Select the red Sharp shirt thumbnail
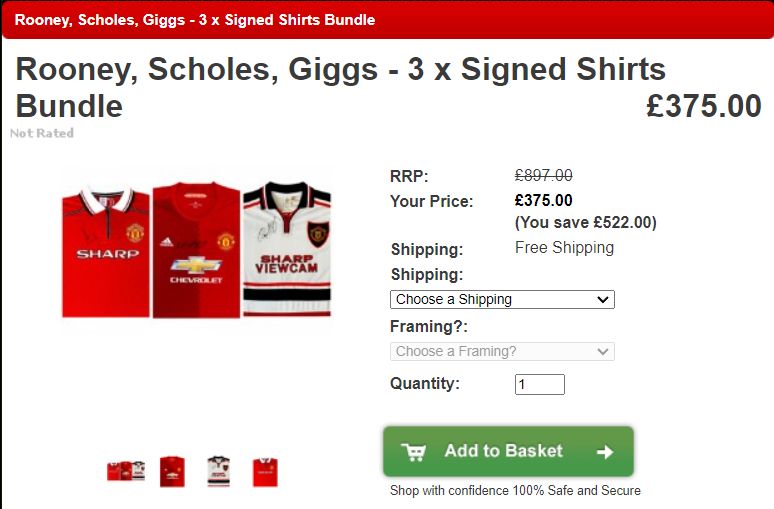This screenshot has width=774, height=509. pyautogui.click(x=265, y=472)
